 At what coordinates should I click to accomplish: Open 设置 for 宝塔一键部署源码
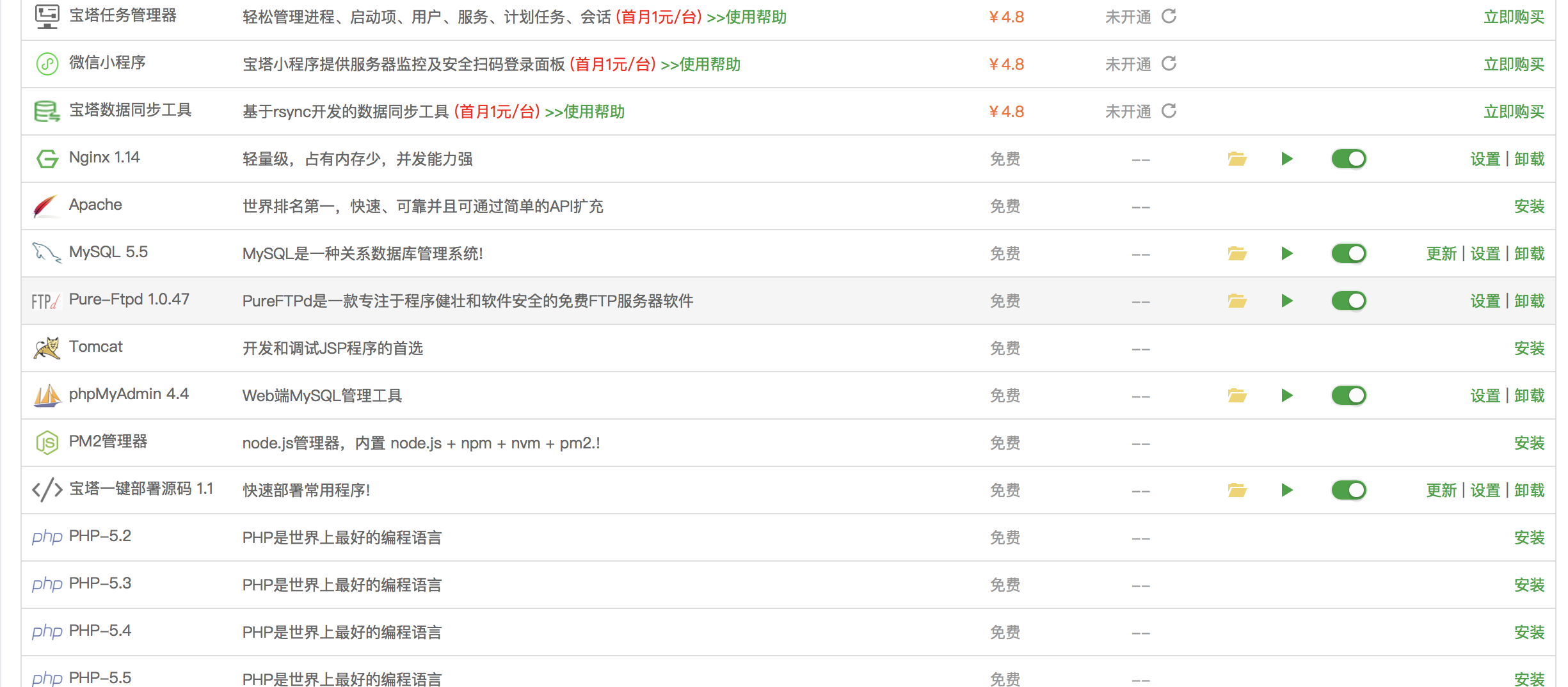(1485, 491)
